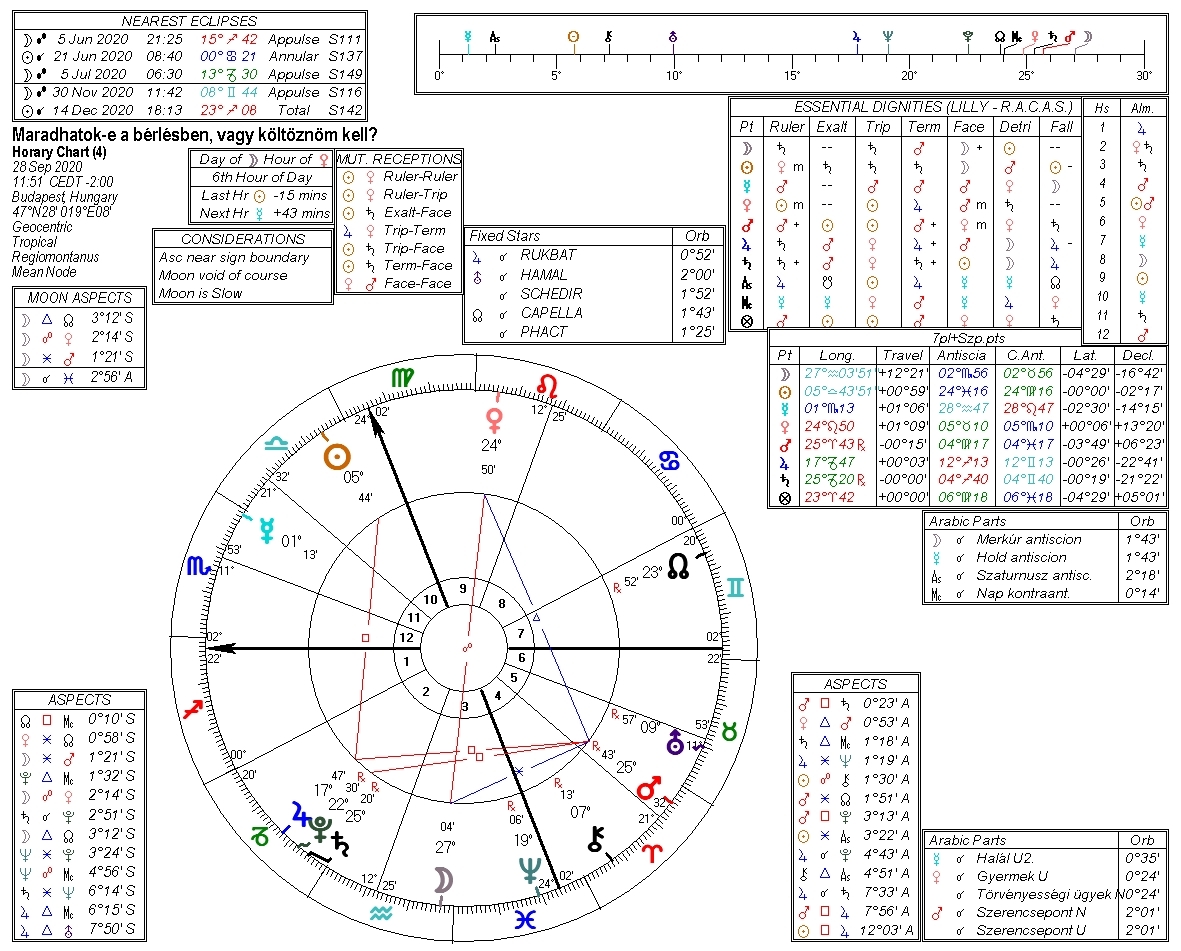This screenshot has width=1181, height=951.
Task: Click the Capricorn sign glyph on the wheel
Action: coord(260,836)
